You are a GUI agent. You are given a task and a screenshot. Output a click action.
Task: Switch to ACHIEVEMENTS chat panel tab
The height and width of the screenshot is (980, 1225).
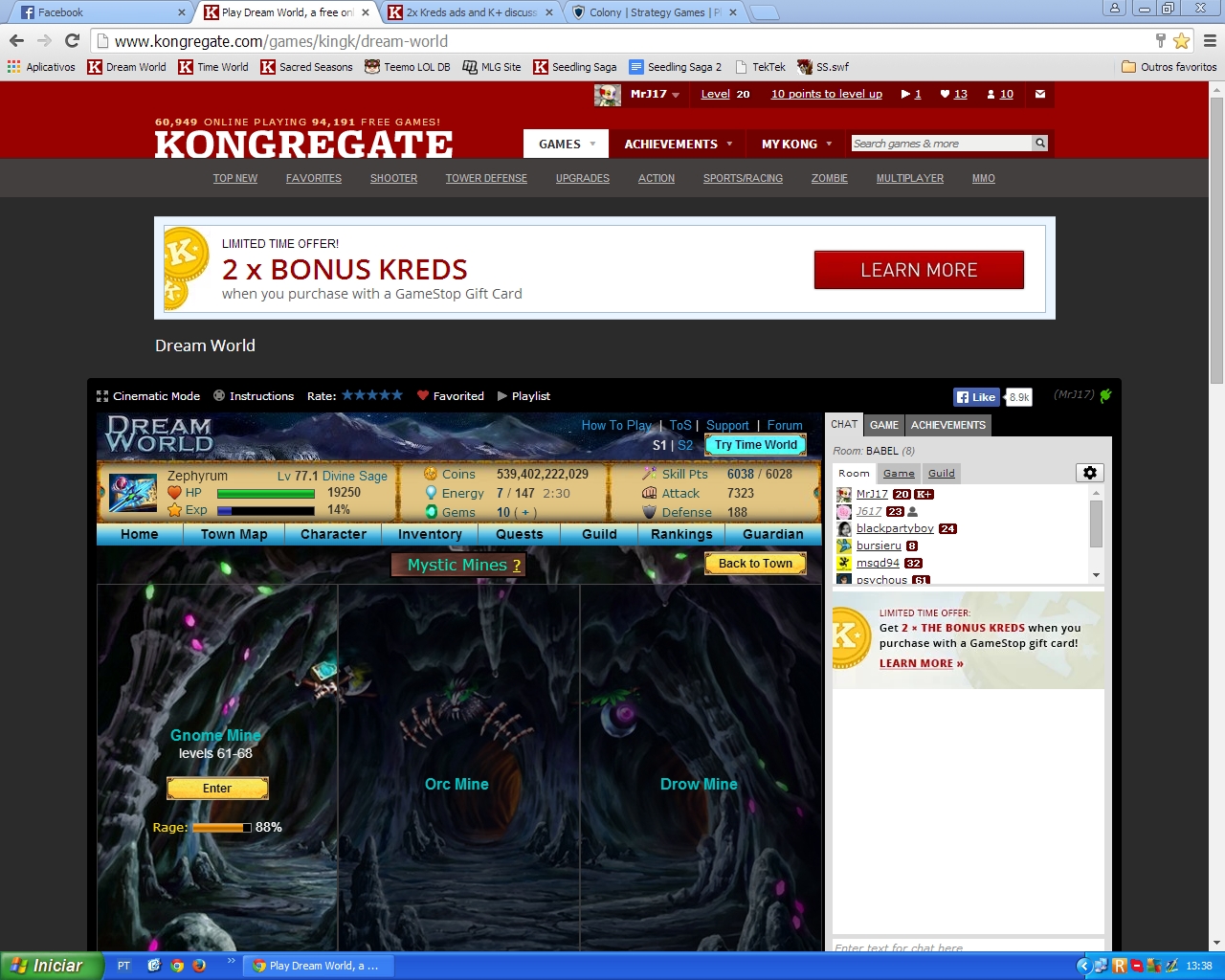948,425
